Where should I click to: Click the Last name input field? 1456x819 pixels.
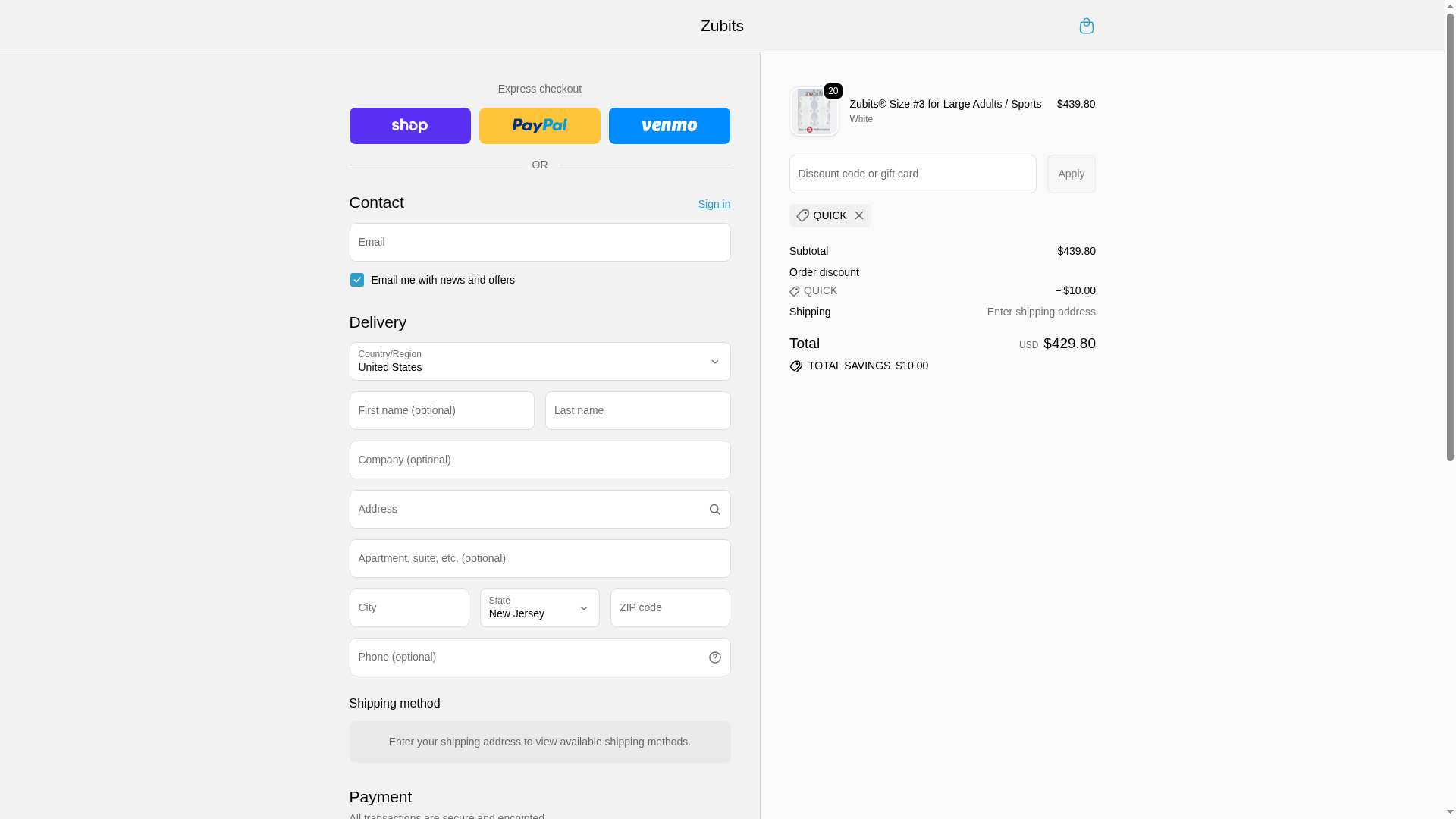tap(637, 411)
